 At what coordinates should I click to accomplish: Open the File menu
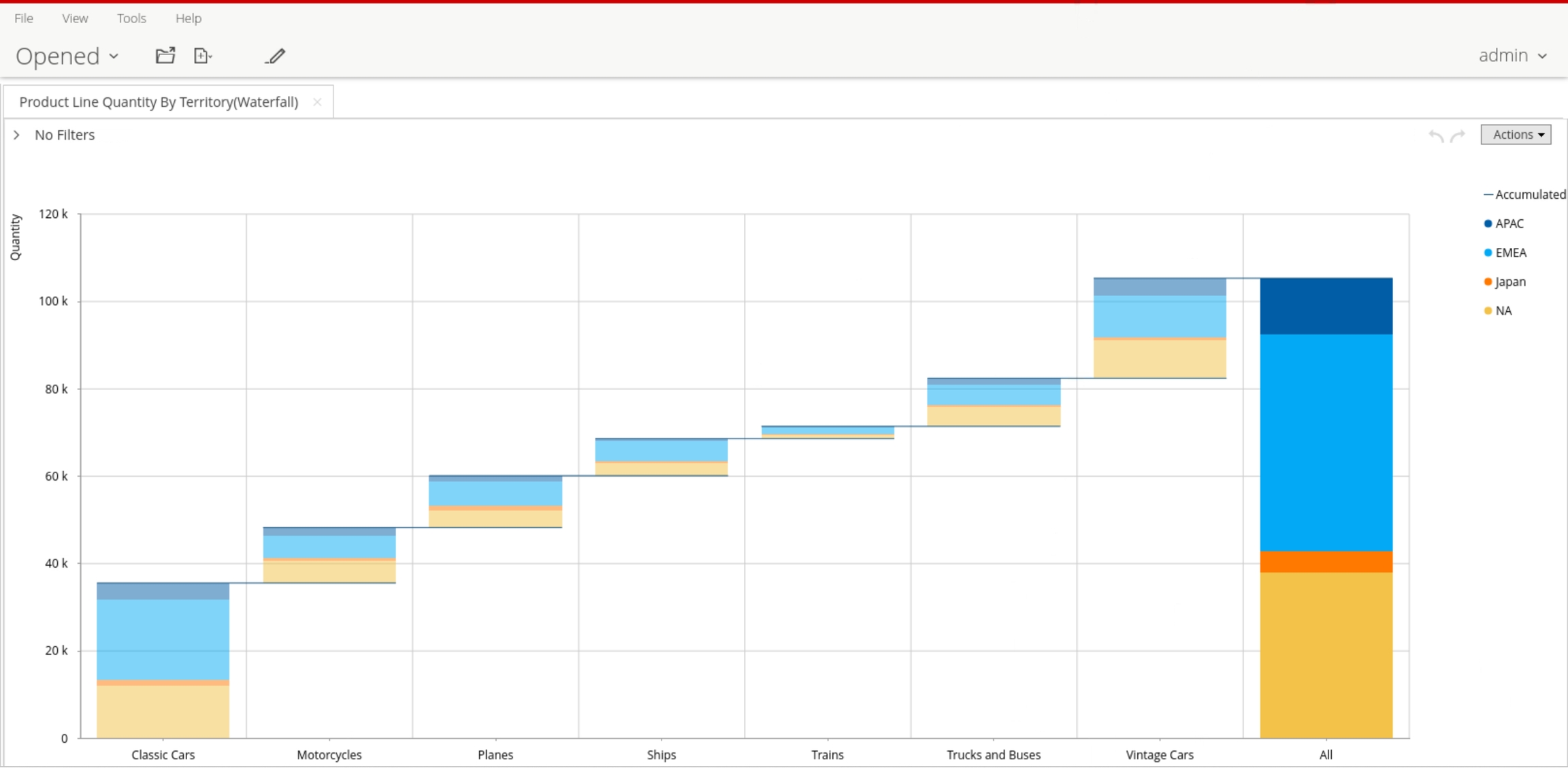coord(24,18)
